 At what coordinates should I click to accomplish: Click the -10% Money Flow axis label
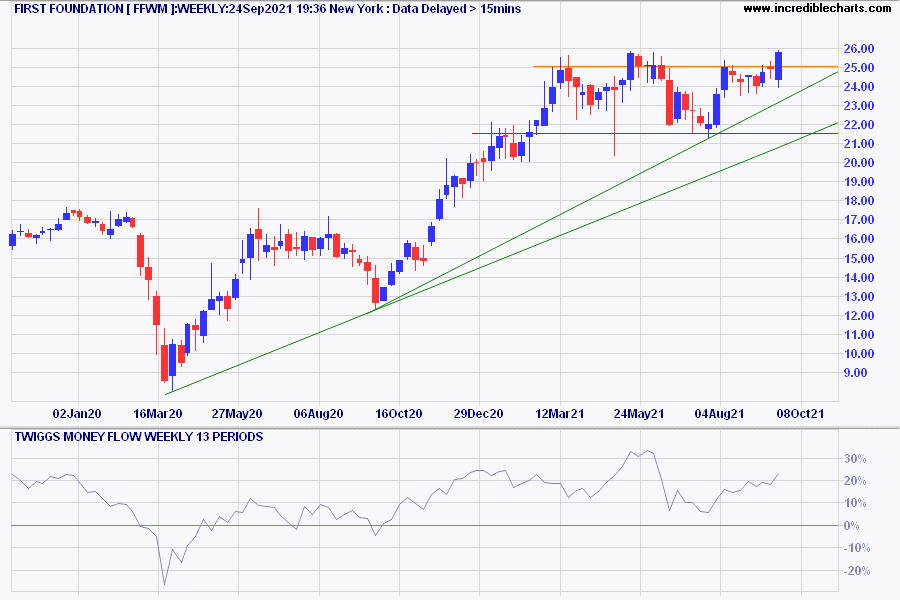click(856, 548)
